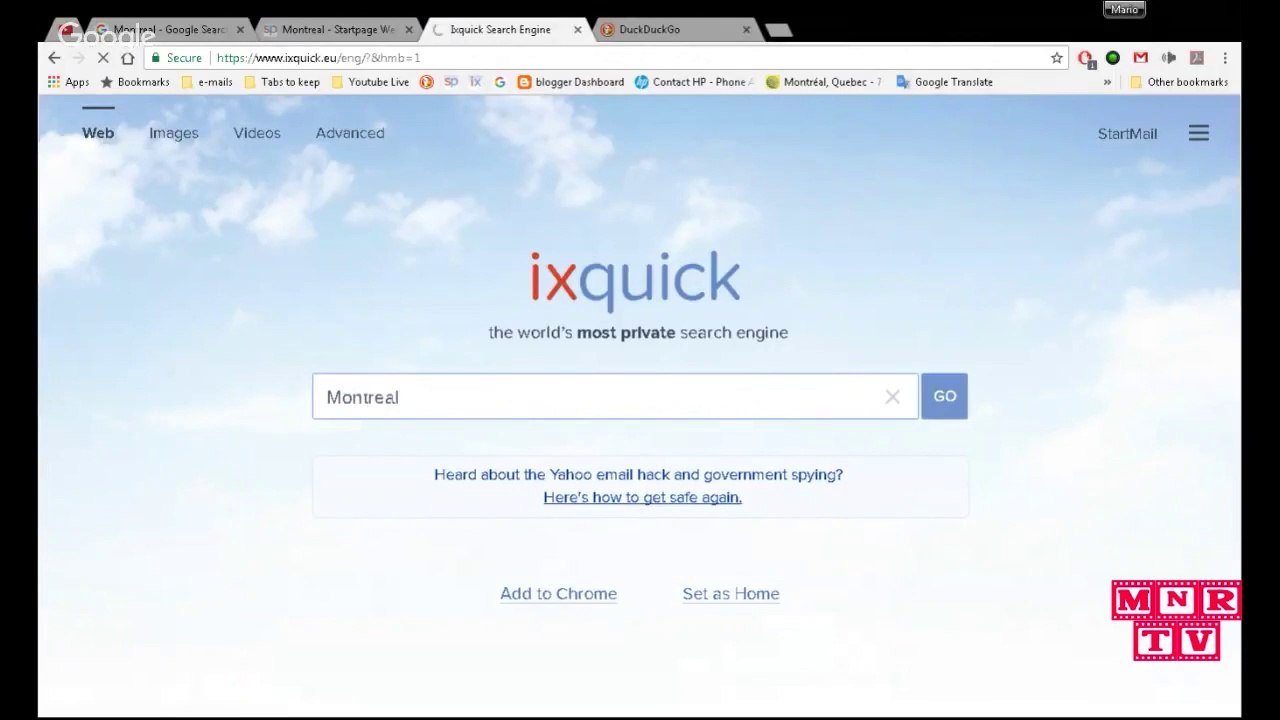Clear the search box with the X
This screenshot has width=1280, height=720.
[x=892, y=397]
